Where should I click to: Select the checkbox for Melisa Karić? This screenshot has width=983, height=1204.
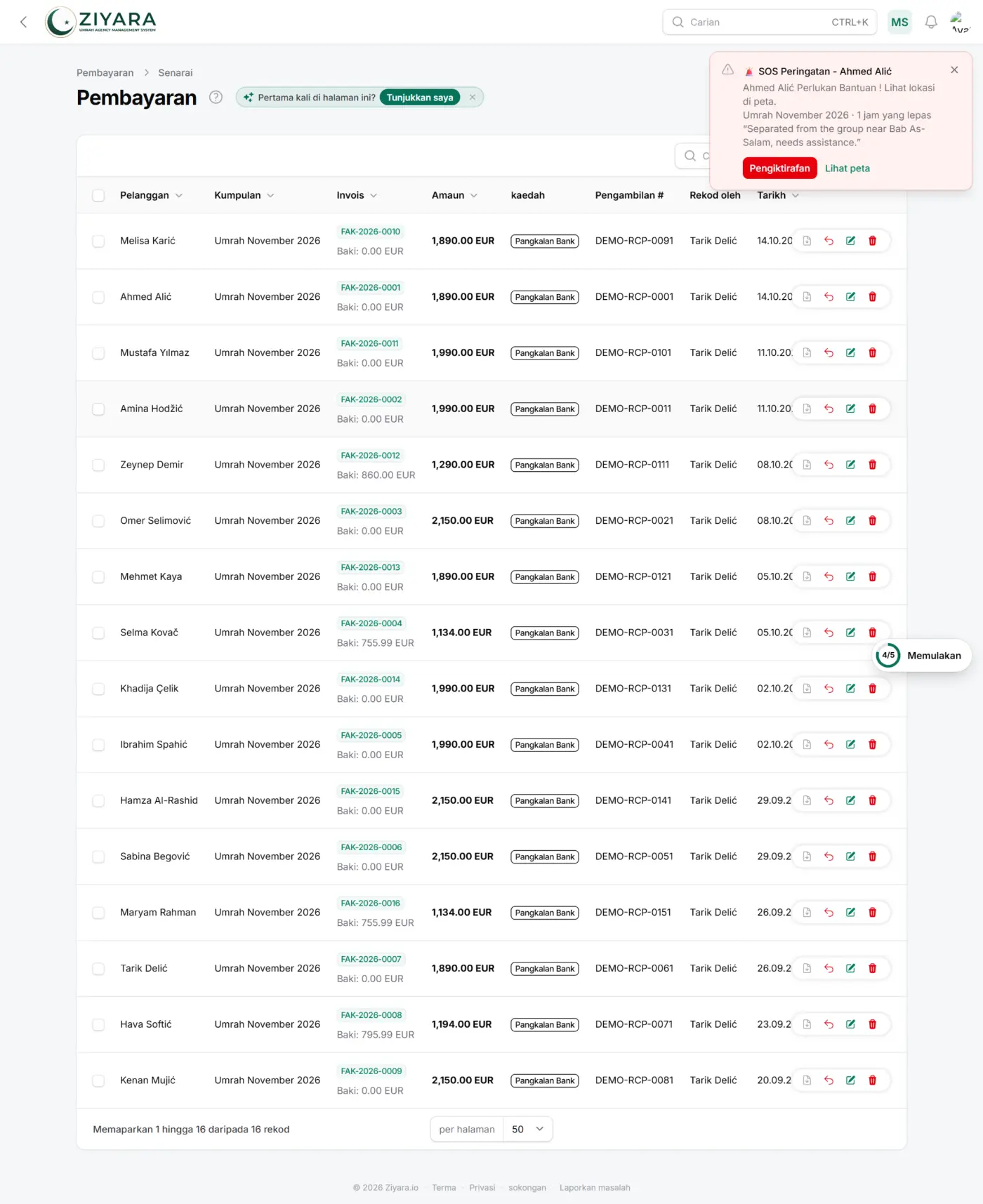point(98,241)
